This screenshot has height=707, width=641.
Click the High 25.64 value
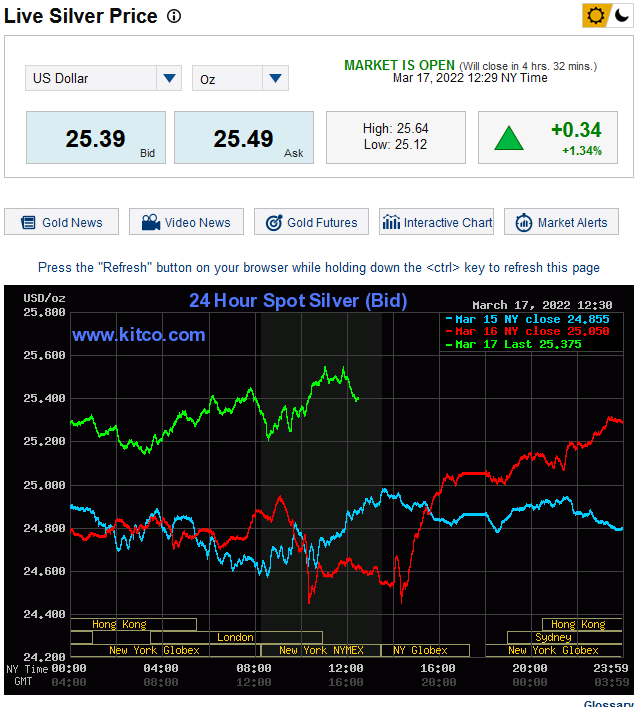point(395,129)
